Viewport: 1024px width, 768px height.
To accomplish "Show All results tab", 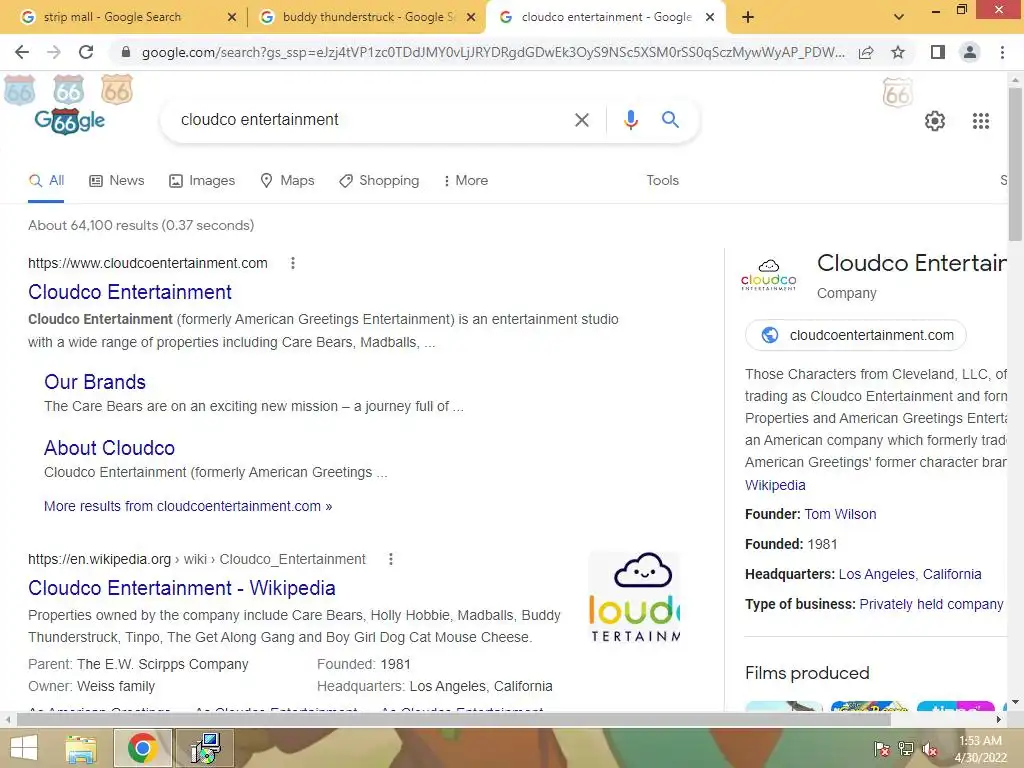I will [x=46, y=181].
